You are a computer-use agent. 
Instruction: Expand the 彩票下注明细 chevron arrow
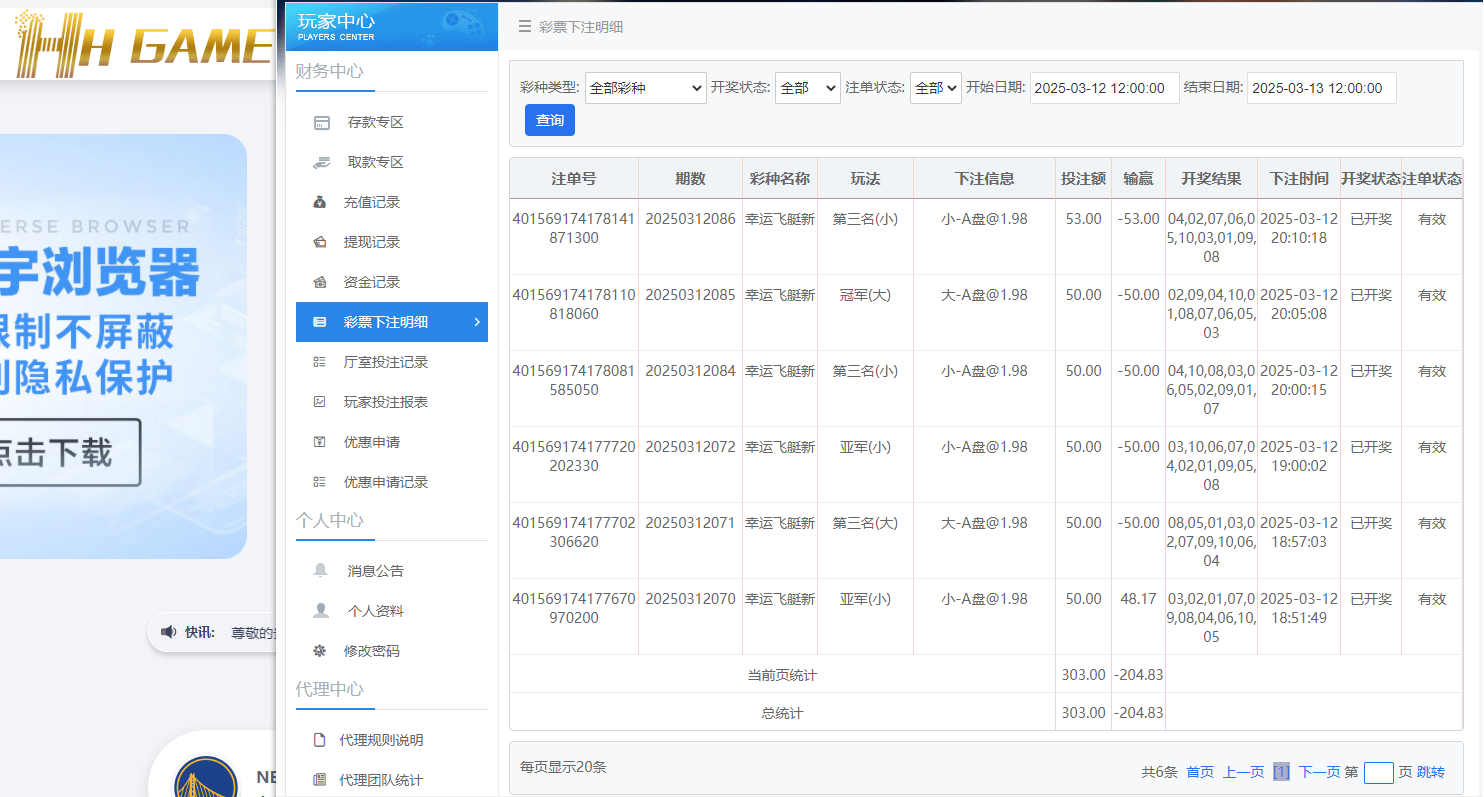476,322
